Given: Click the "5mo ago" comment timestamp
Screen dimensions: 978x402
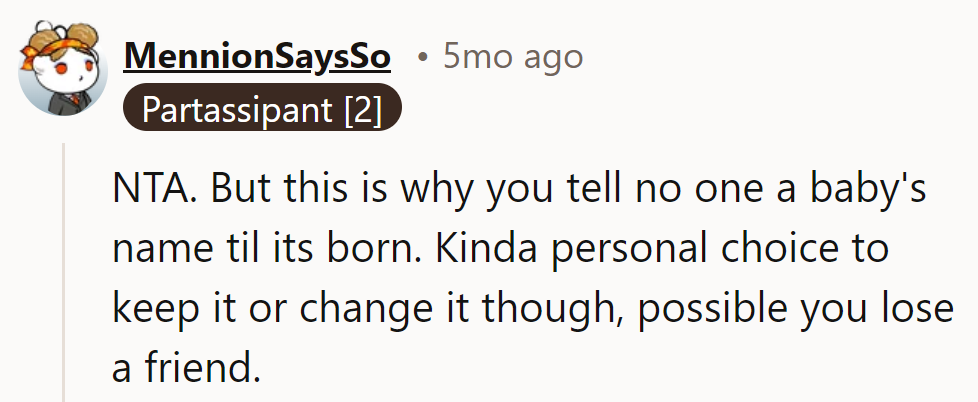Looking at the screenshot, I should pos(512,58).
